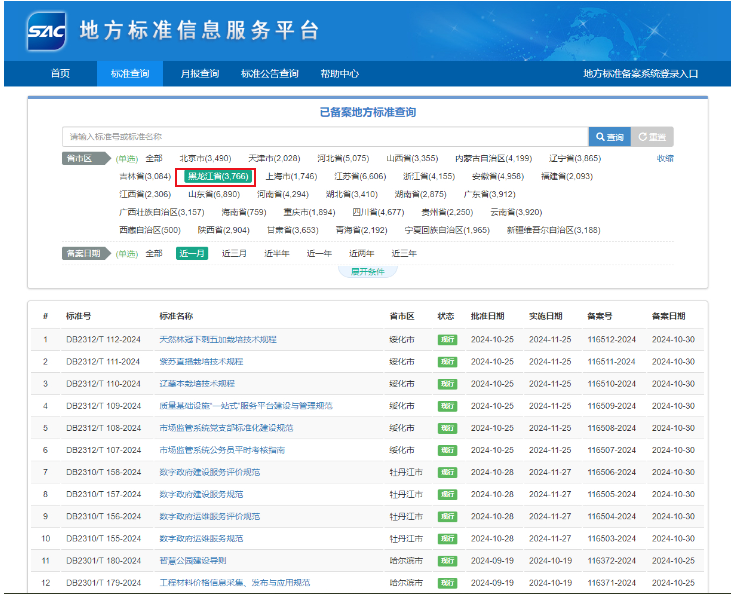Select cell DB2312/T 111-2024
The width and height of the screenshot is (731, 594).
[103, 362]
